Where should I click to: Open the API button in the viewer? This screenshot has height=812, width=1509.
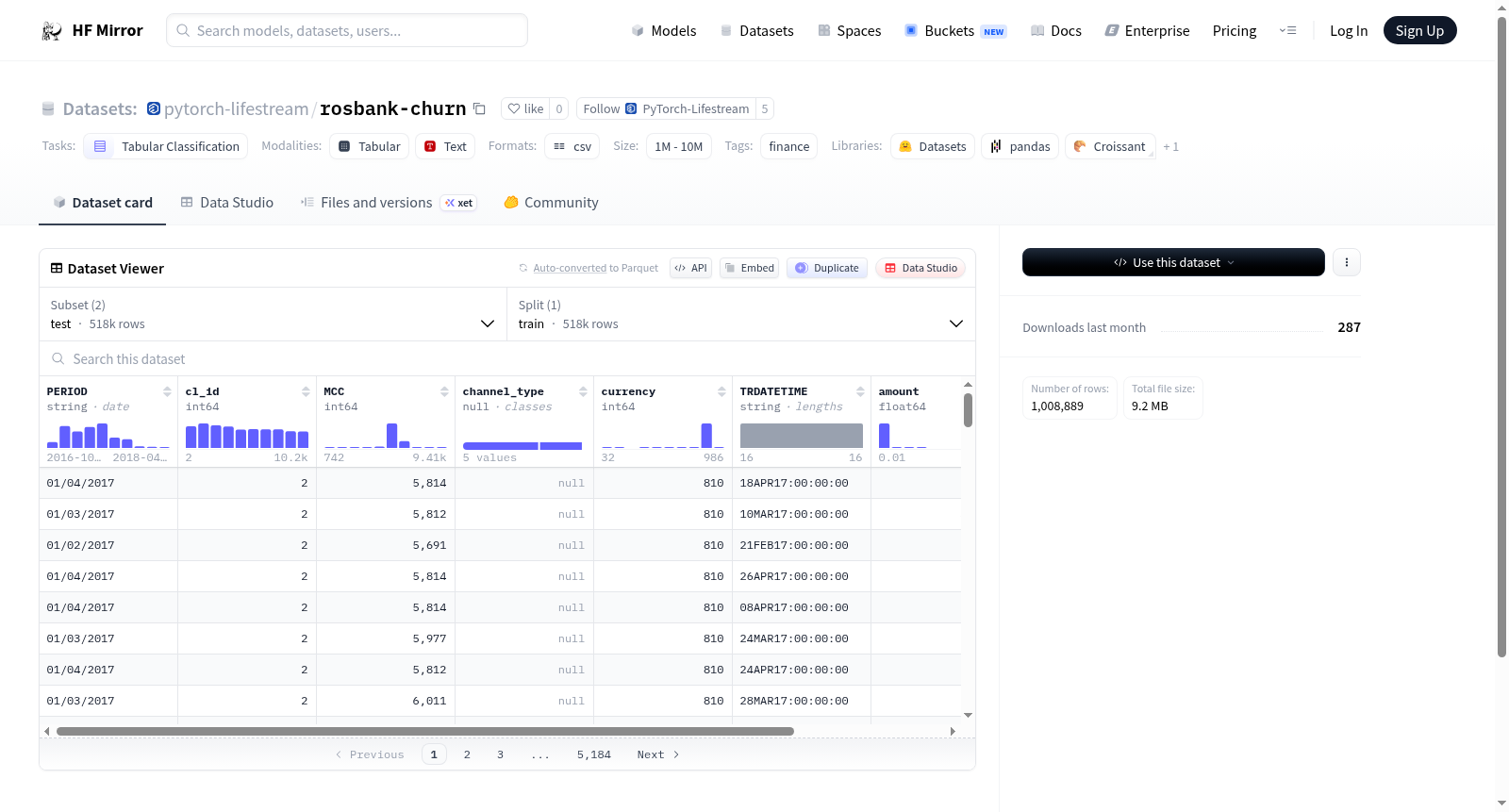[690, 268]
